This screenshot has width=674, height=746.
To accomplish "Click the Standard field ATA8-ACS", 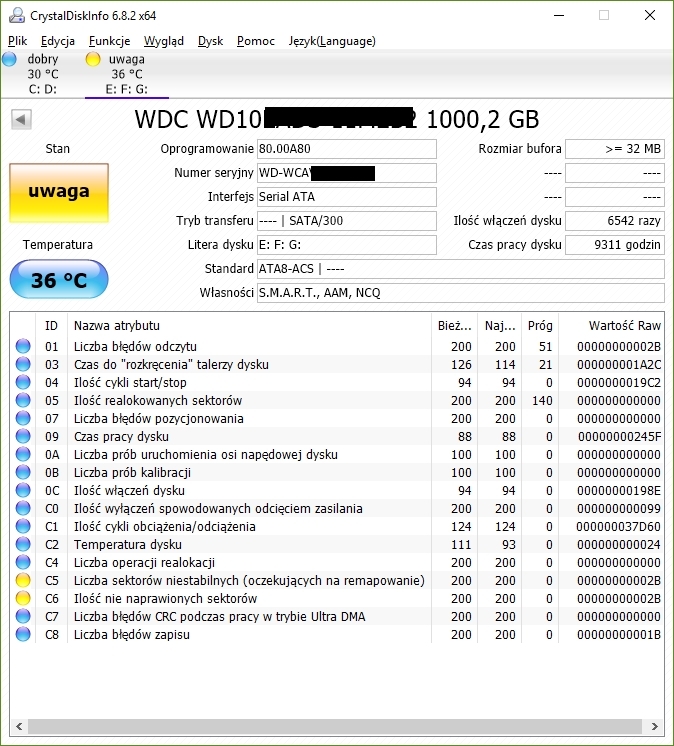I will coord(460,269).
